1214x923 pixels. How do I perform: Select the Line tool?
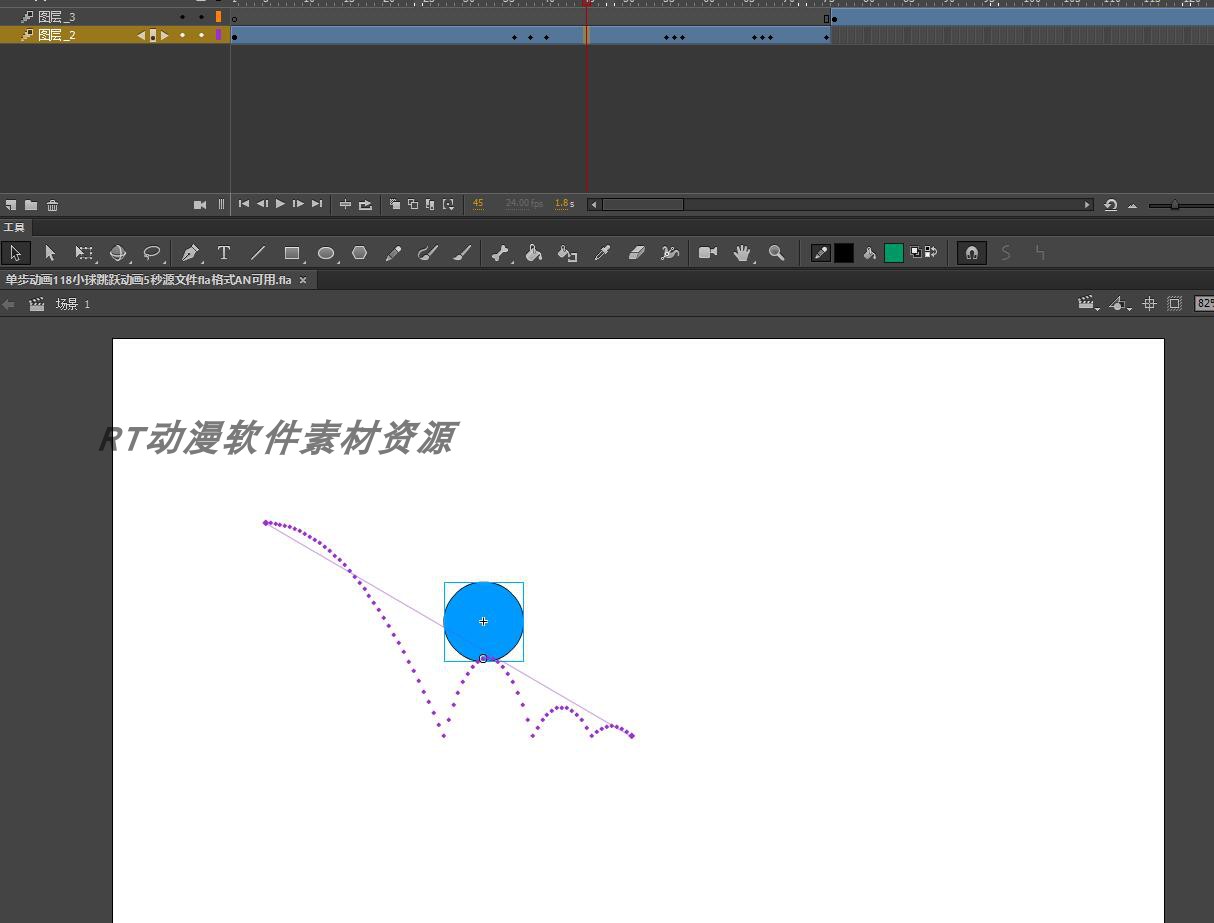[258, 254]
